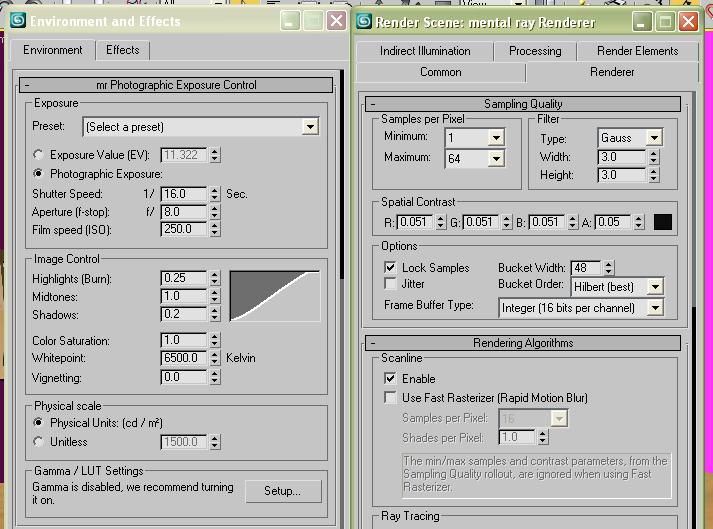Click the Filter Height spinner arrows
This screenshot has width=713, height=529.
[x=653, y=175]
